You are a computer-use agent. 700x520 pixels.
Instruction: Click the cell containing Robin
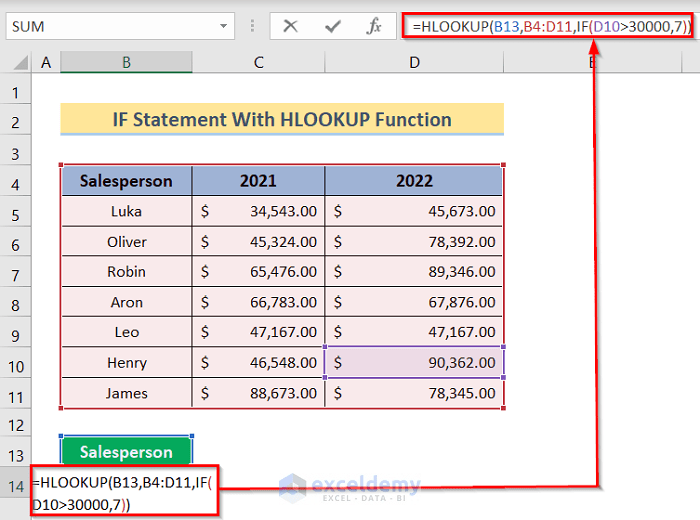click(126, 271)
